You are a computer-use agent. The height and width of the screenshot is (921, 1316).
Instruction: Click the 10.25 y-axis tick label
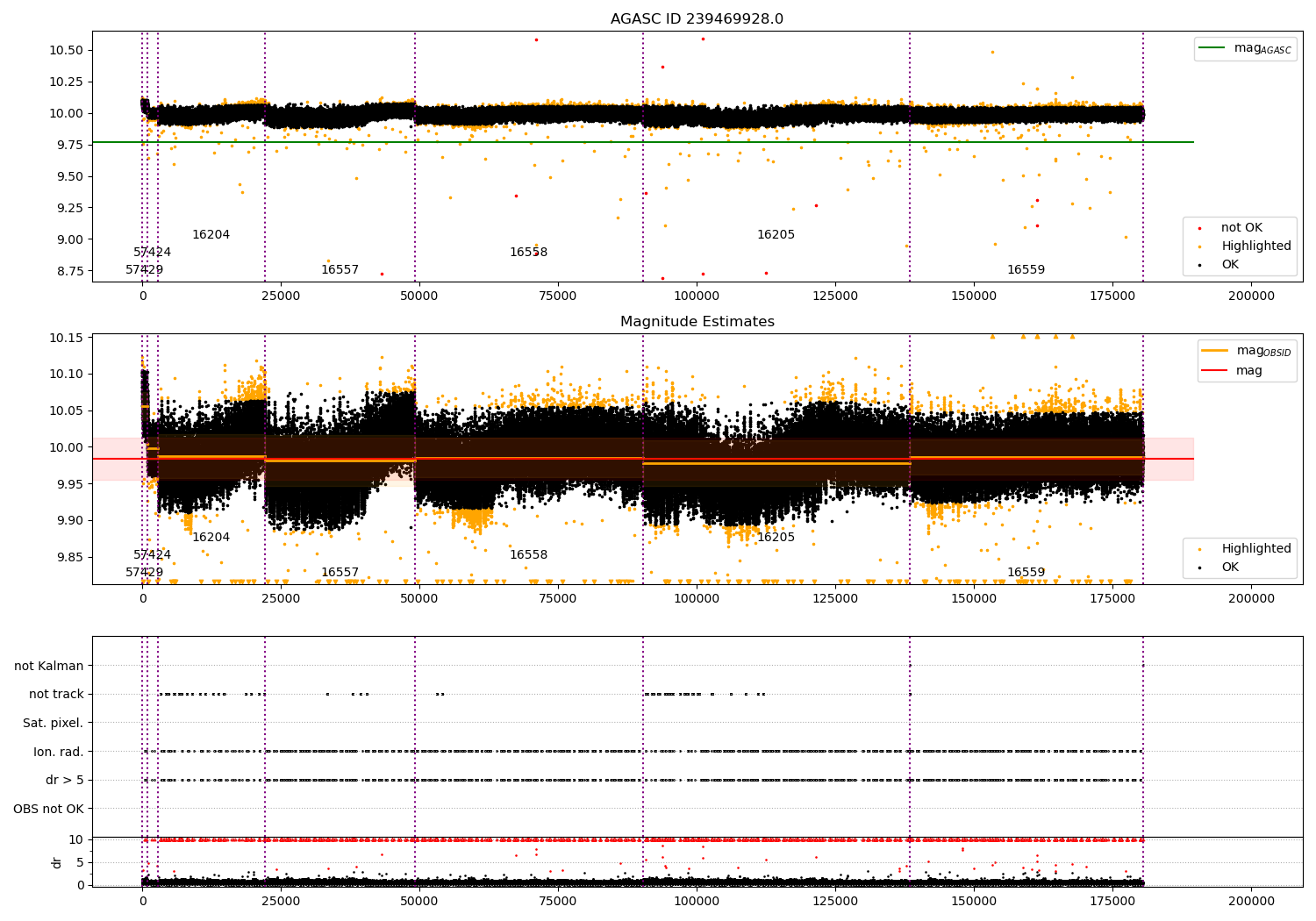(66, 82)
